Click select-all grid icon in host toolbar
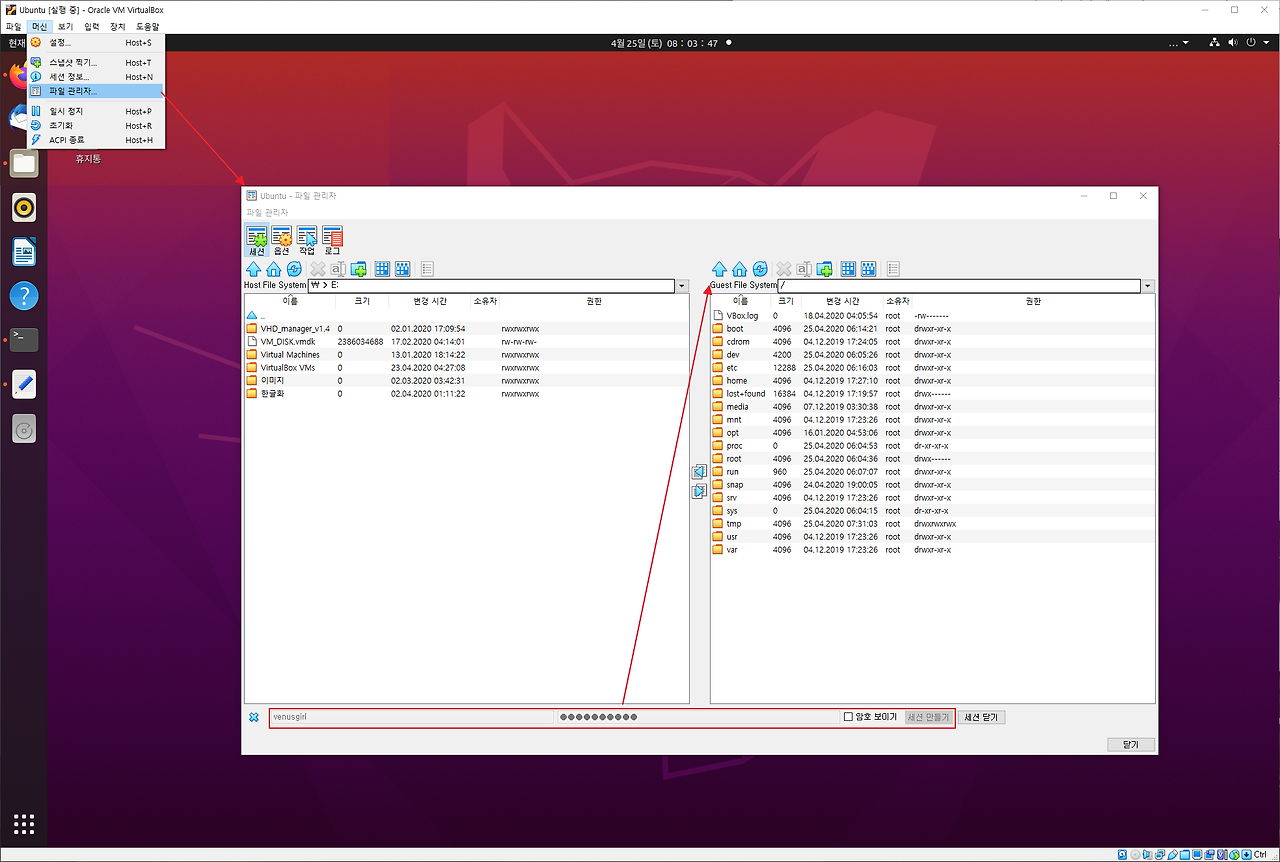Image resolution: width=1280 pixels, height=862 pixels. click(x=382, y=269)
